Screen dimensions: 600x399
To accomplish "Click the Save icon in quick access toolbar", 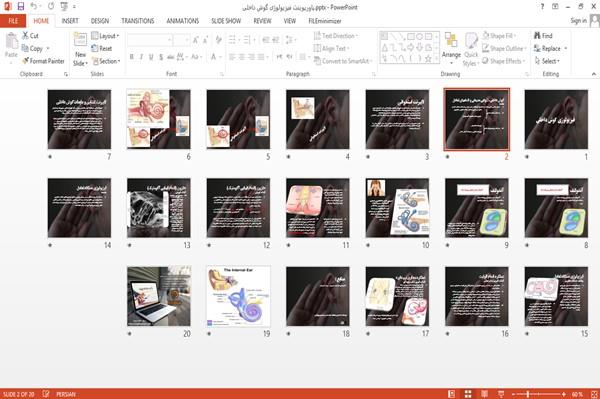I will pos(21,6).
